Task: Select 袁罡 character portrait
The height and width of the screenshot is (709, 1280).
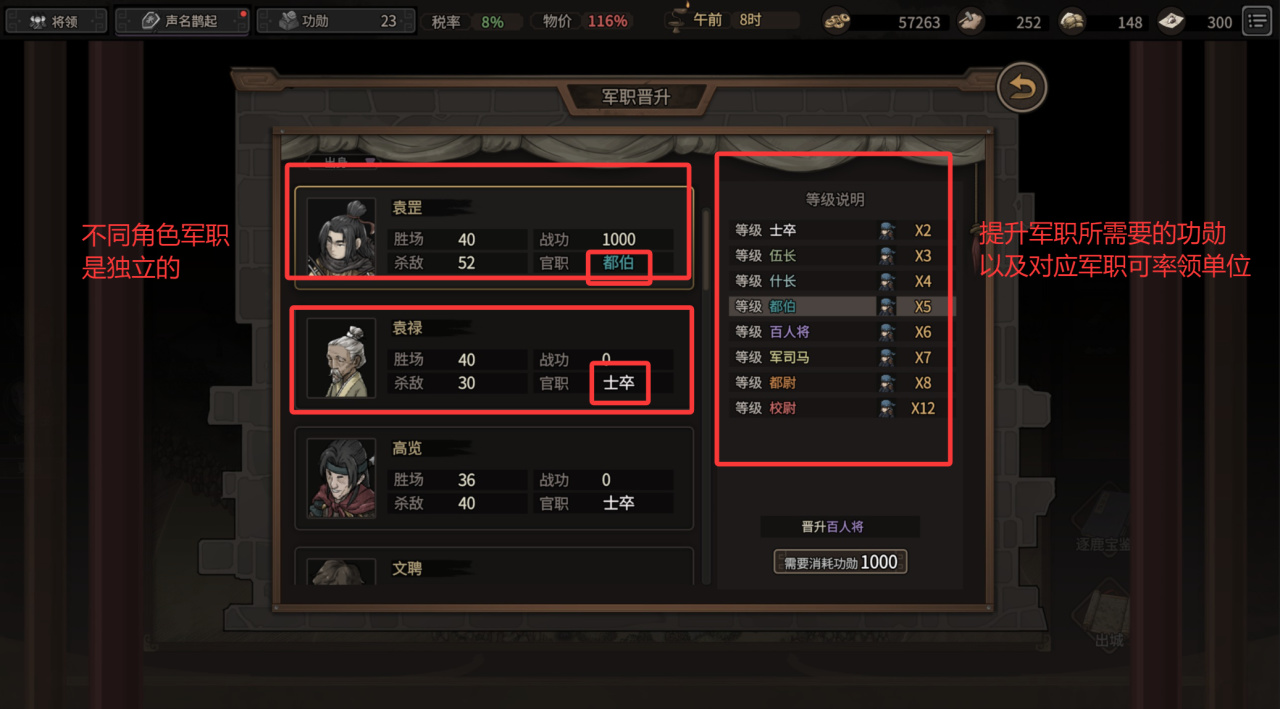Action: (341, 236)
